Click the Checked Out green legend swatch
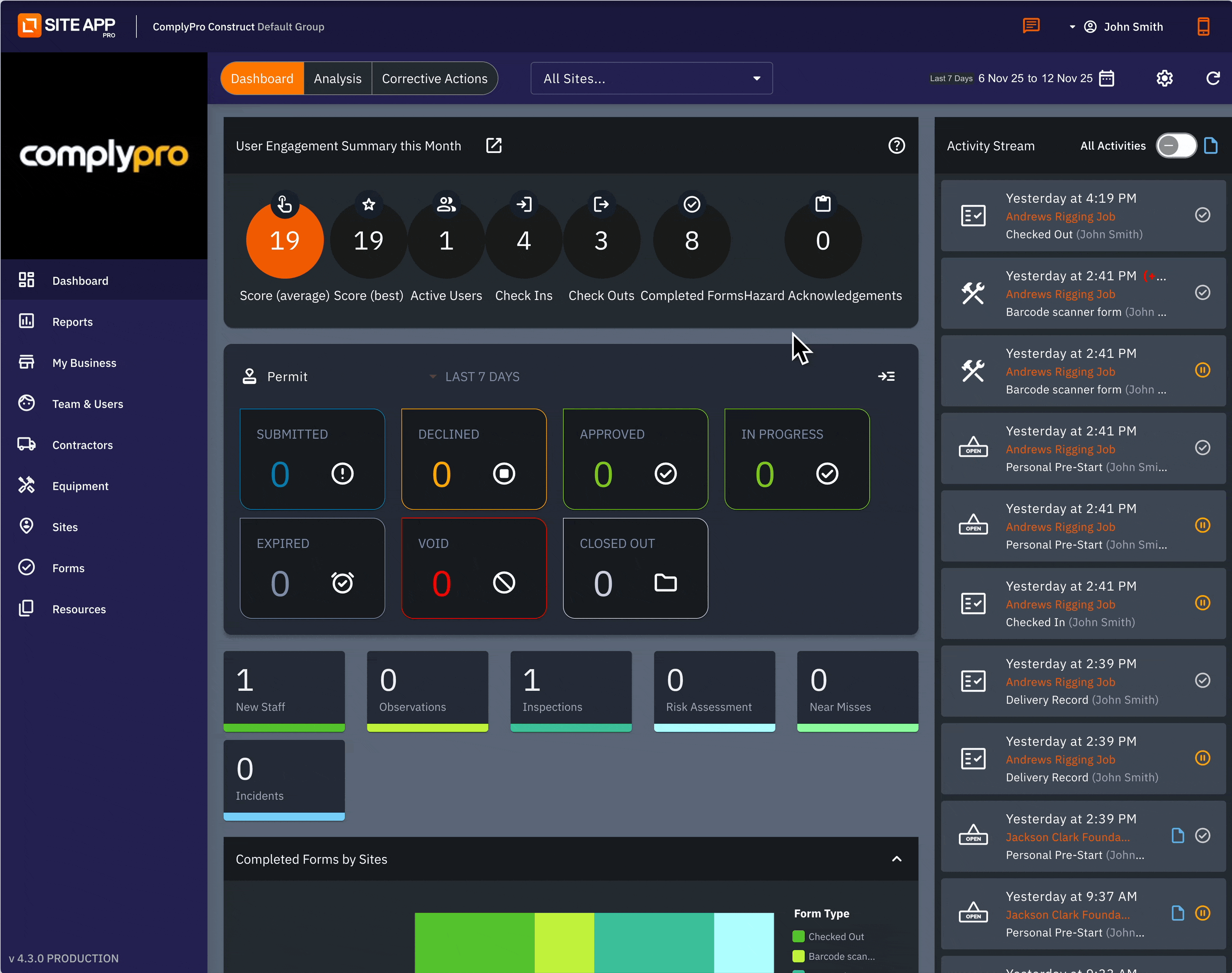Screen dimensions: 1232x973 tap(798, 937)
